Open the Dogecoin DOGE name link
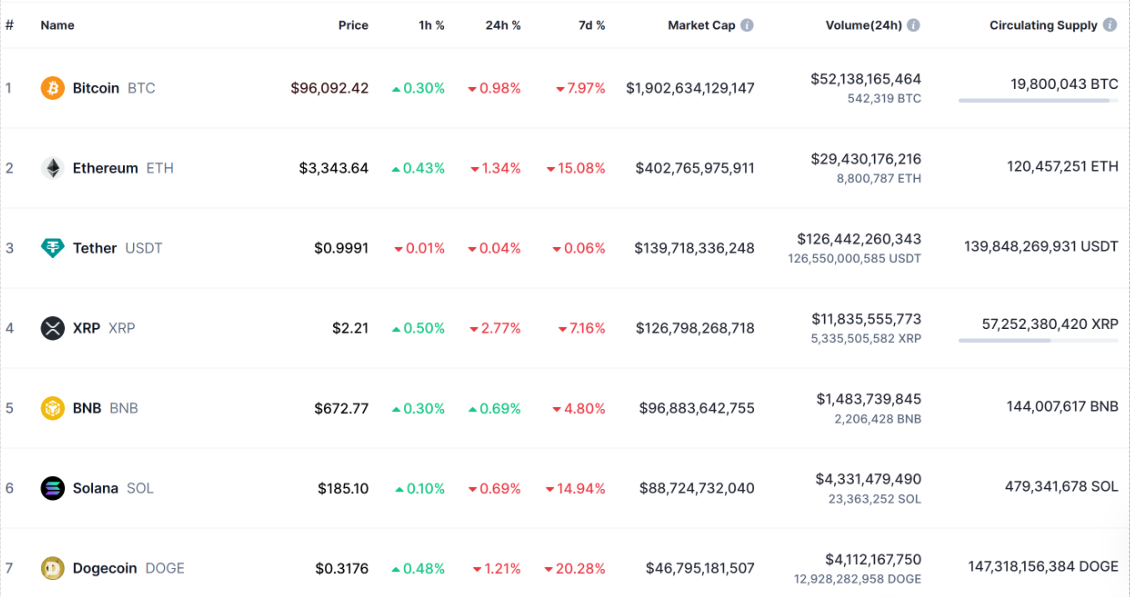 [107, 567]
